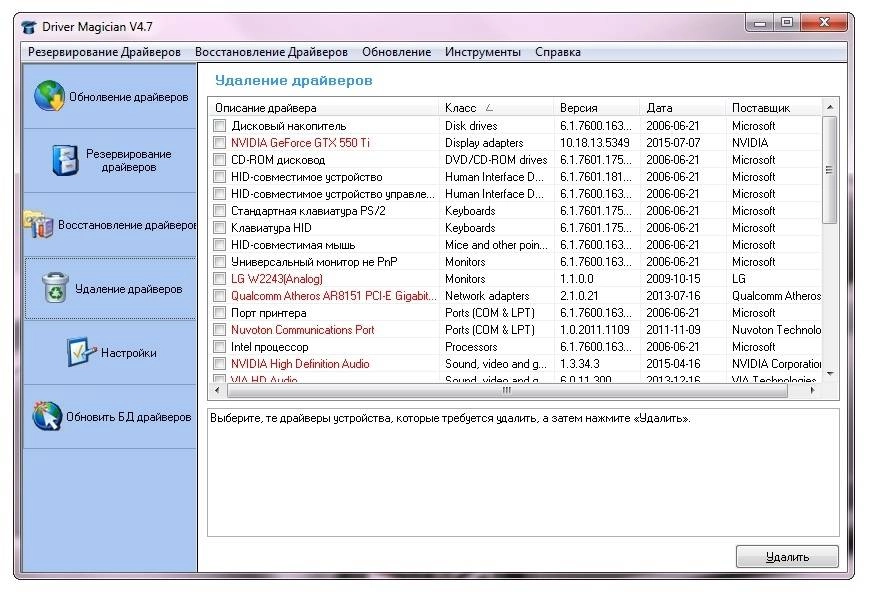Click the recycle bin icon for Удаление драйверов

(56, 288)
